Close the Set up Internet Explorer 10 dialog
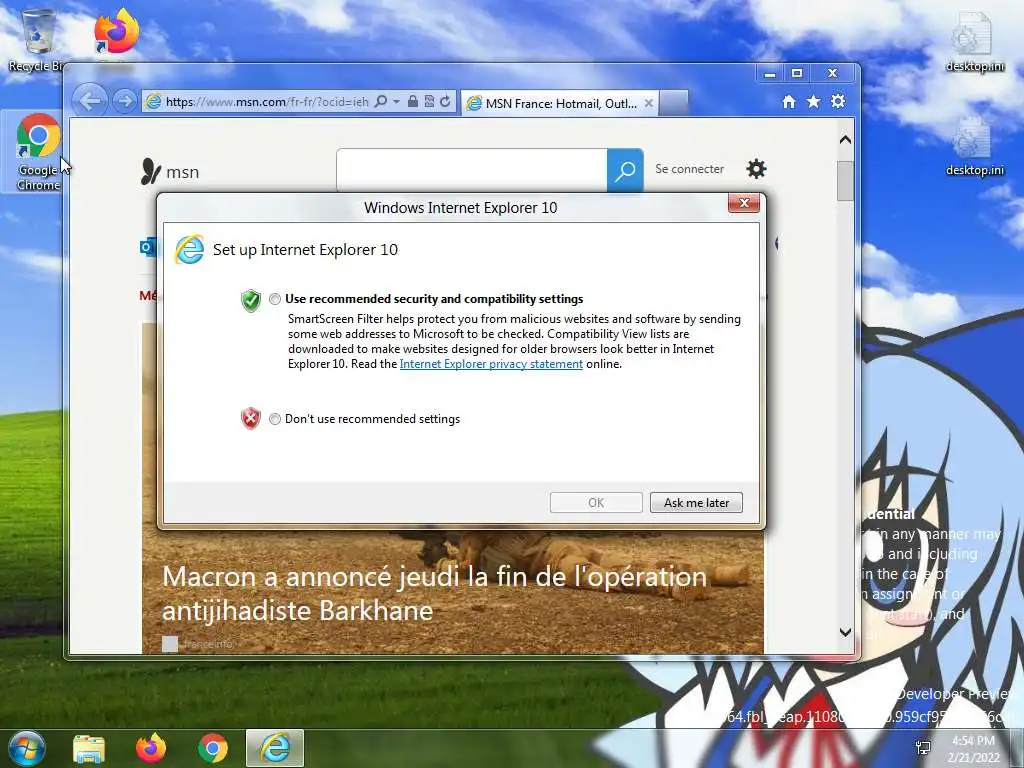This screenshot has width=1024, height=768. click(744, 203)
